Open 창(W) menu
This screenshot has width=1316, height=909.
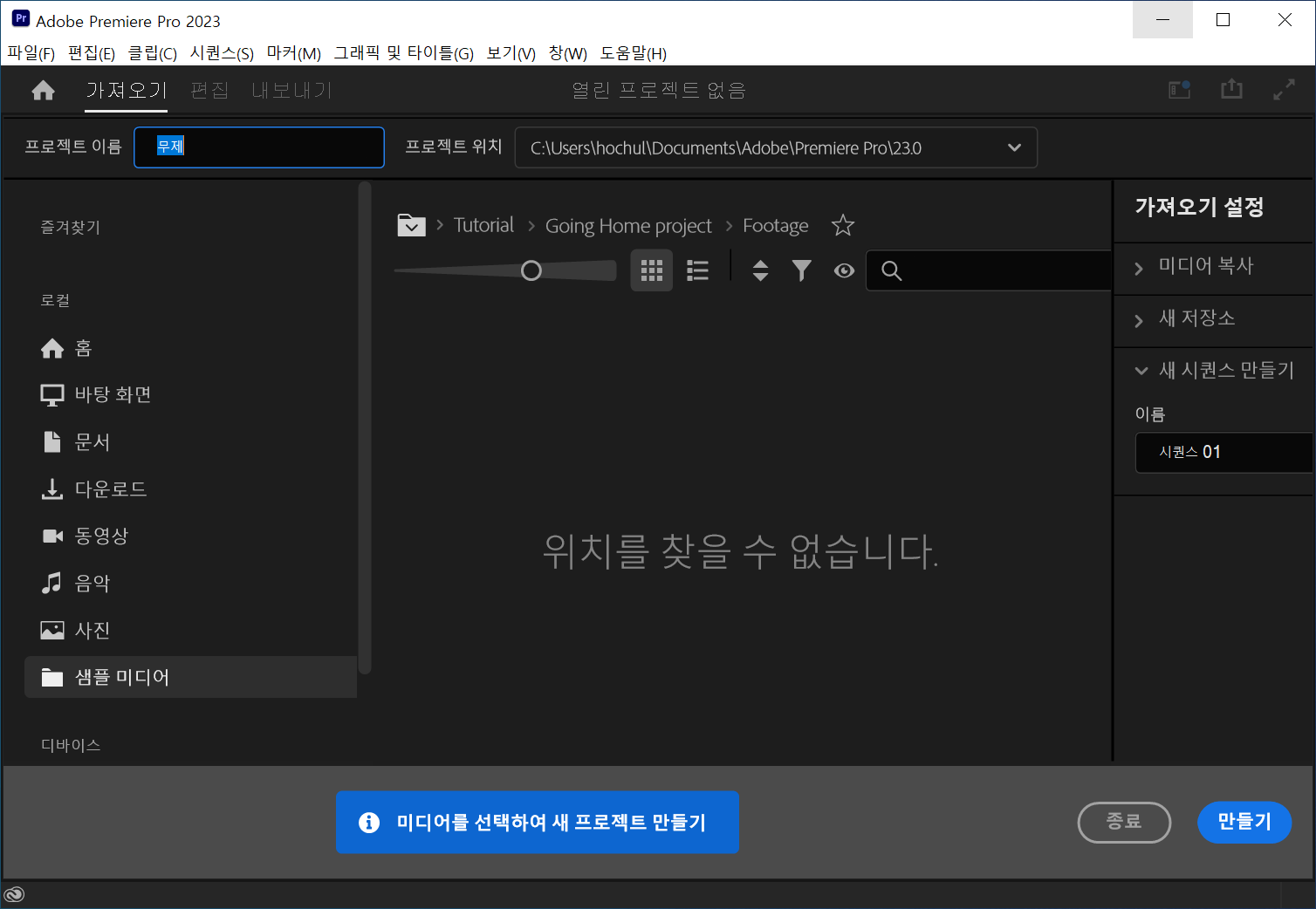568,53
